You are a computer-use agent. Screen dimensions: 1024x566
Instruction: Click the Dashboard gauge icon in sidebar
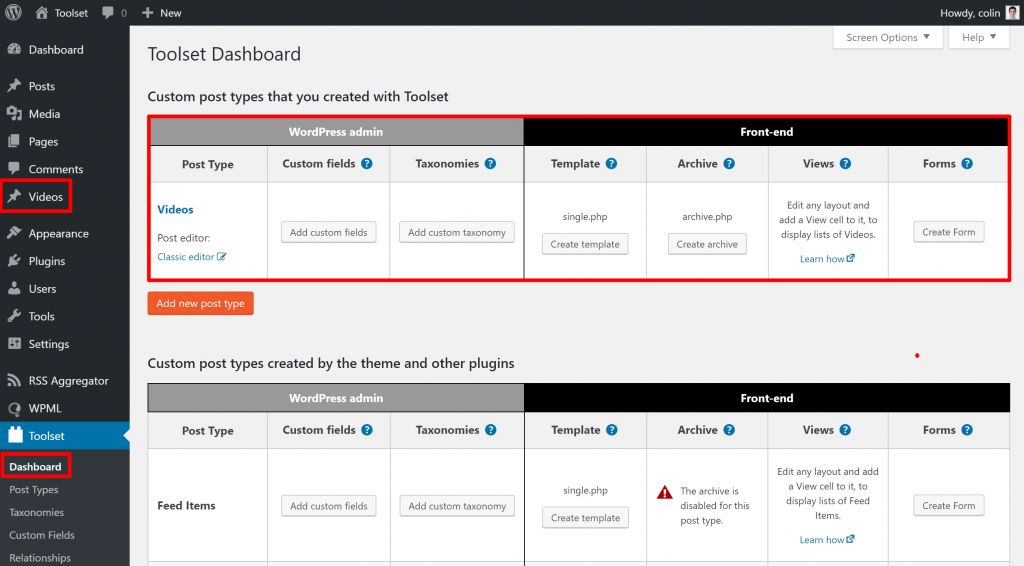point(14,50)
